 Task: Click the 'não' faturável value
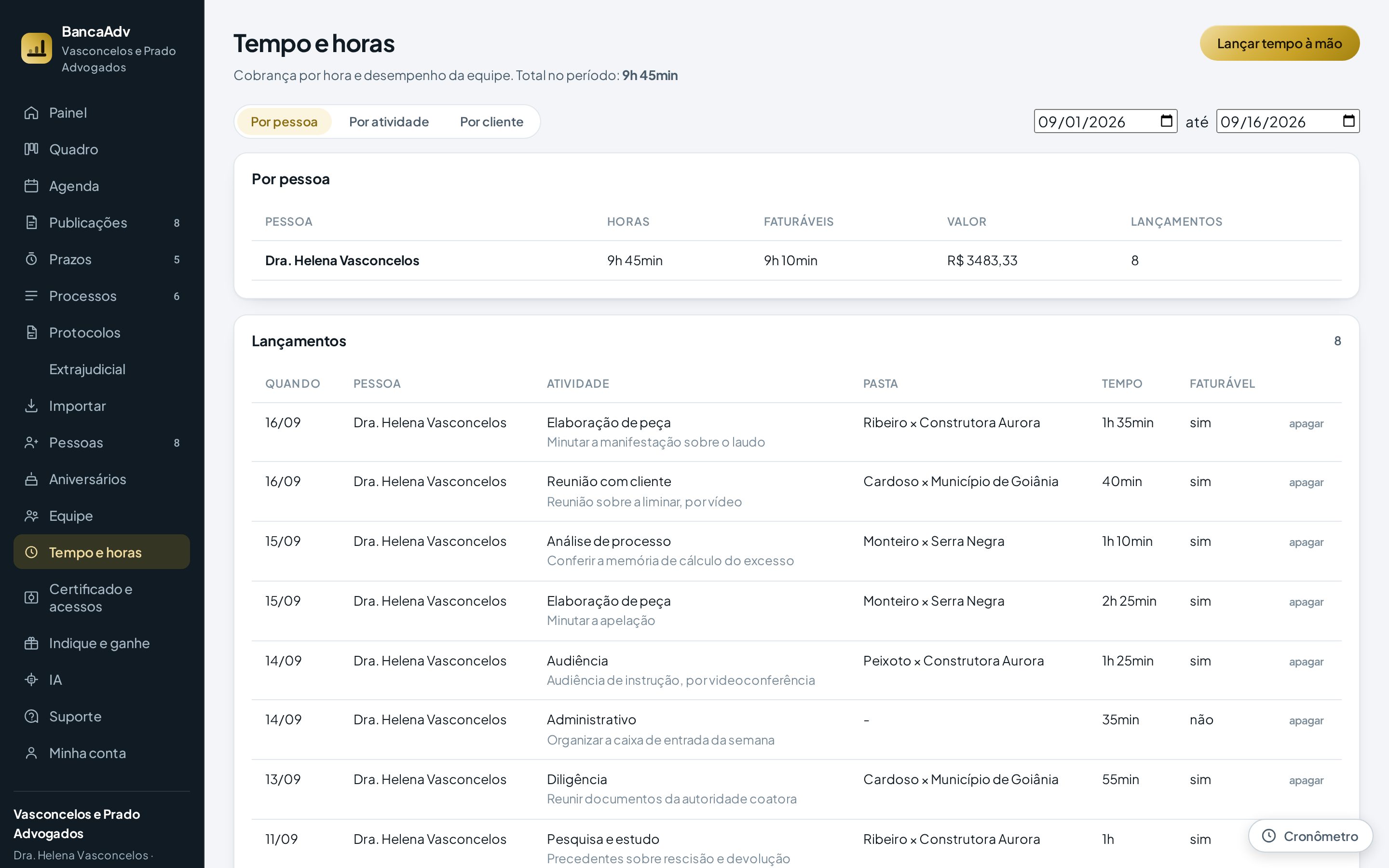coord(1201,720)
